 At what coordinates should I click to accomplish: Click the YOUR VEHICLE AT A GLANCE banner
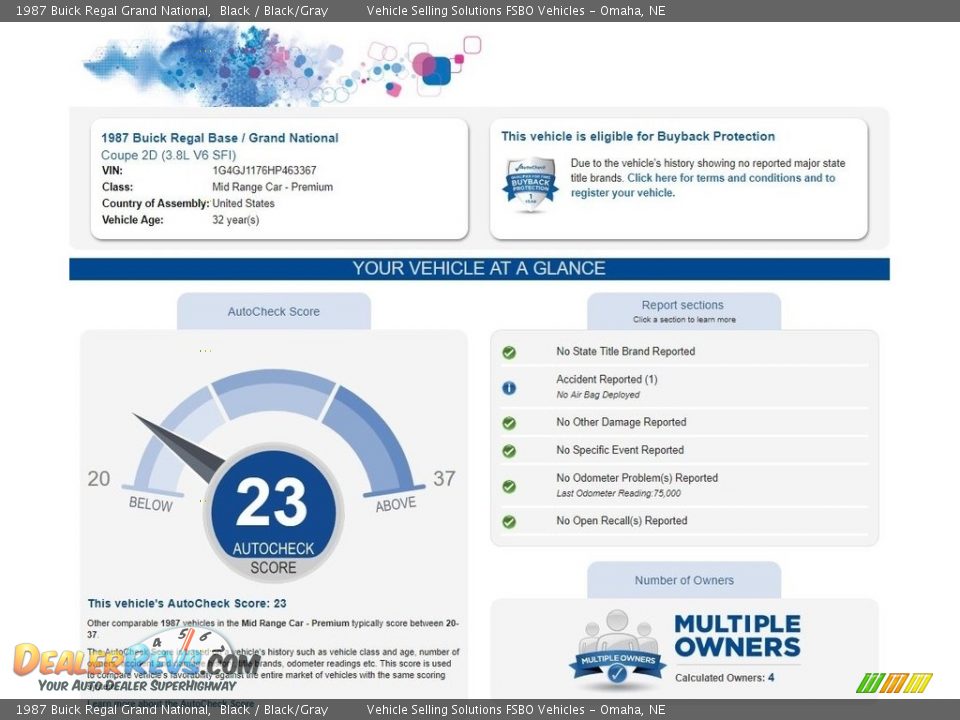click(479, 269)
